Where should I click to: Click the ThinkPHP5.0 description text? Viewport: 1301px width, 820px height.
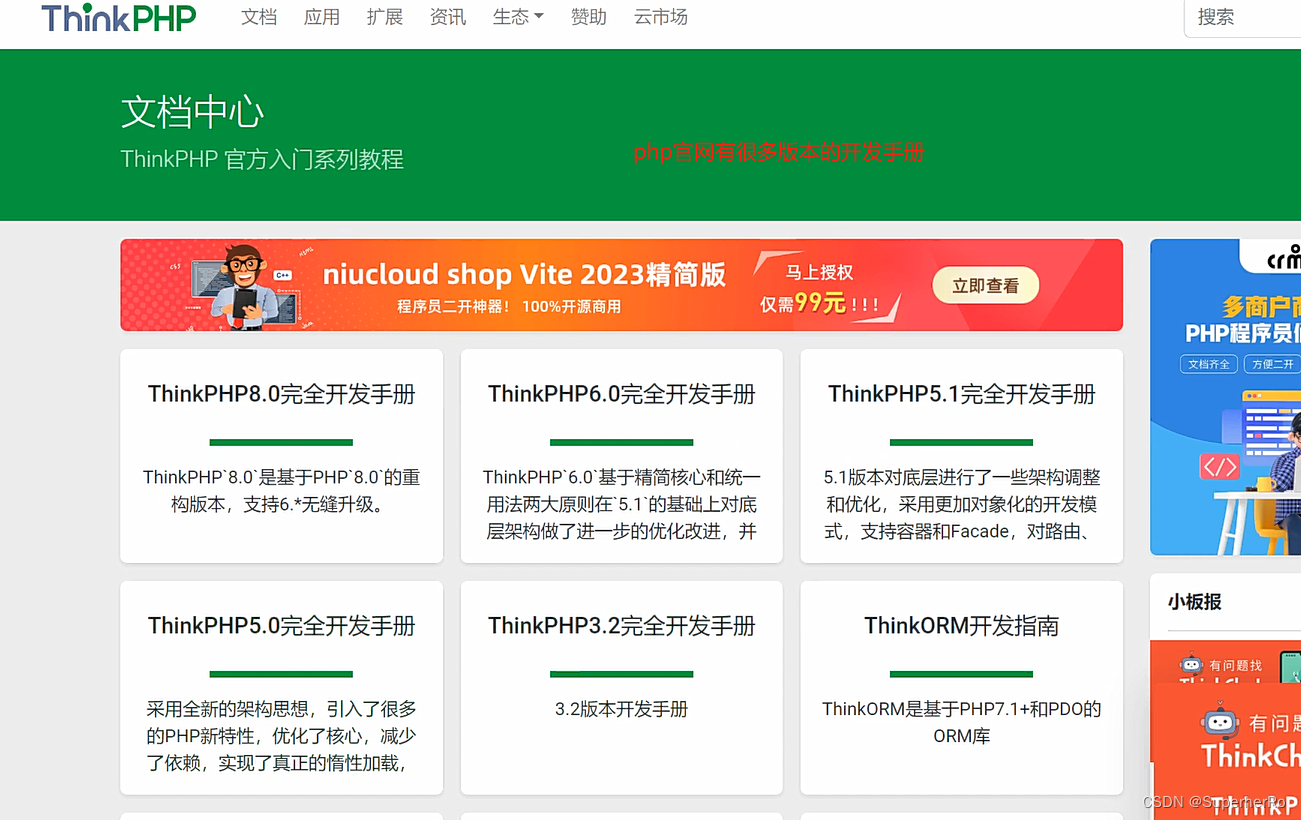click(281, 736)
